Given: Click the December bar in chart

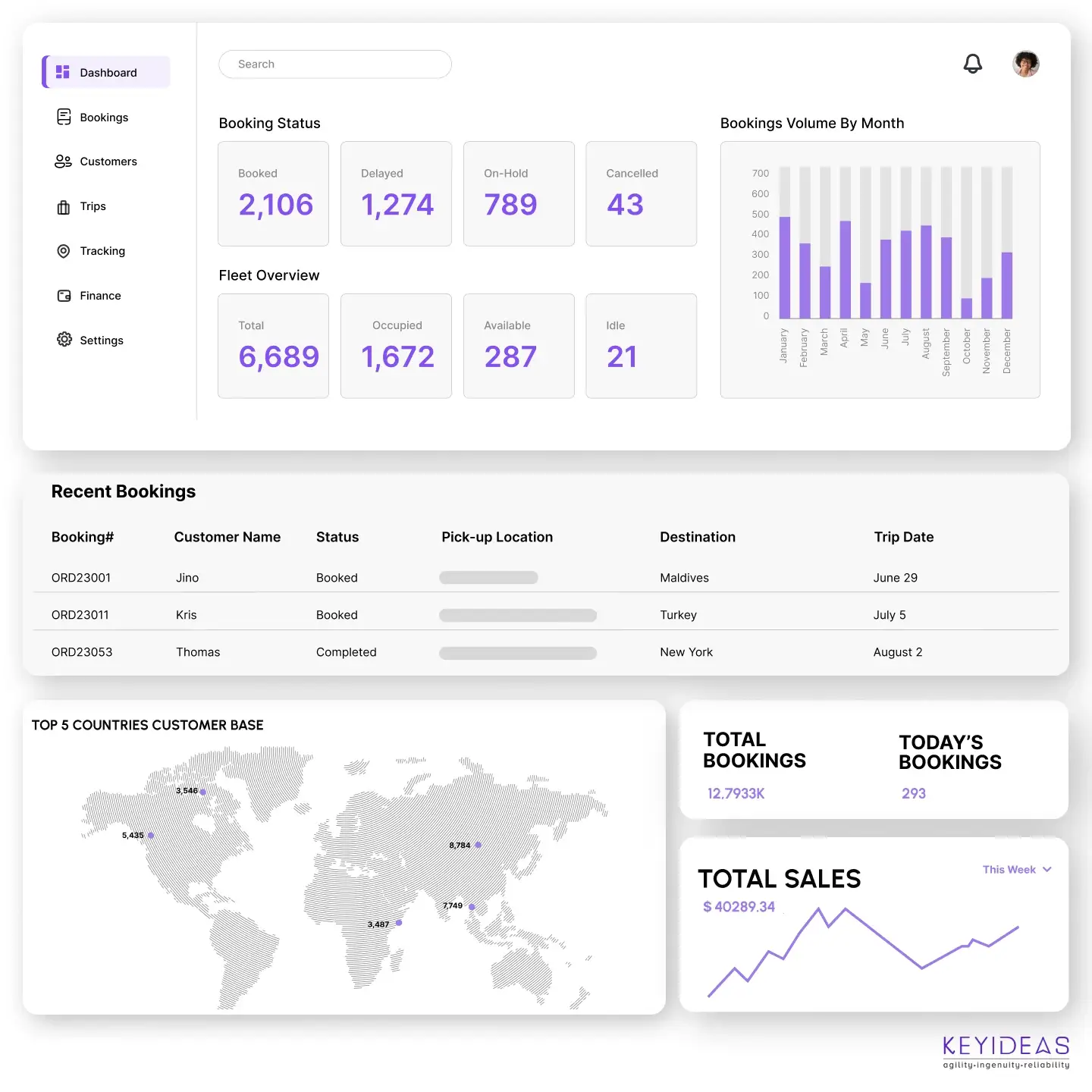Looking at the screenshot, I should point(1007,285).
